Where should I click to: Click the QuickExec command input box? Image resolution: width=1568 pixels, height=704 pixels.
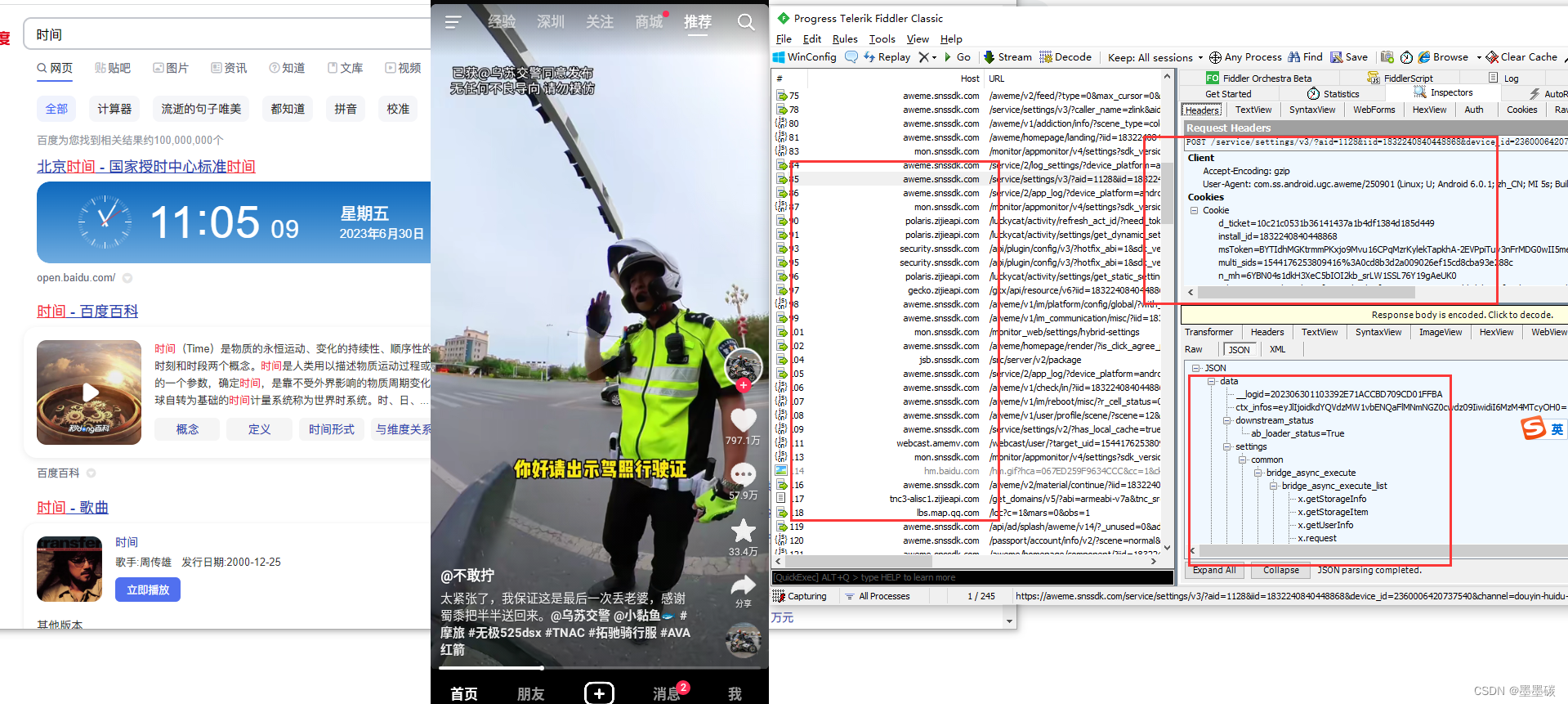point(972,577)
